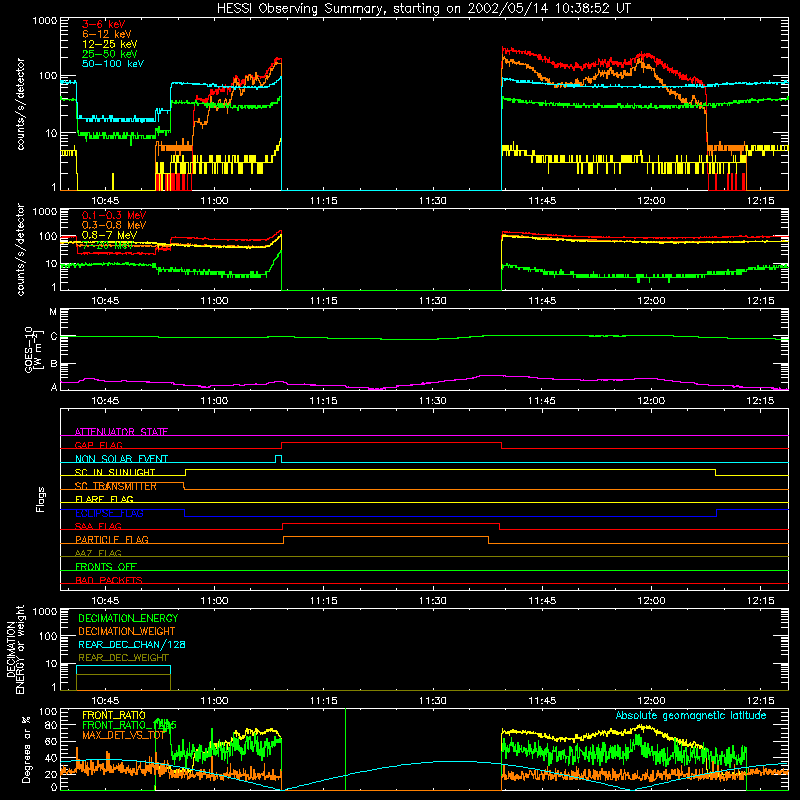Viewport: 800px width, 800px height.
Task: Click the 10:45 time label under GOES plot
Action: coord(105,401)
